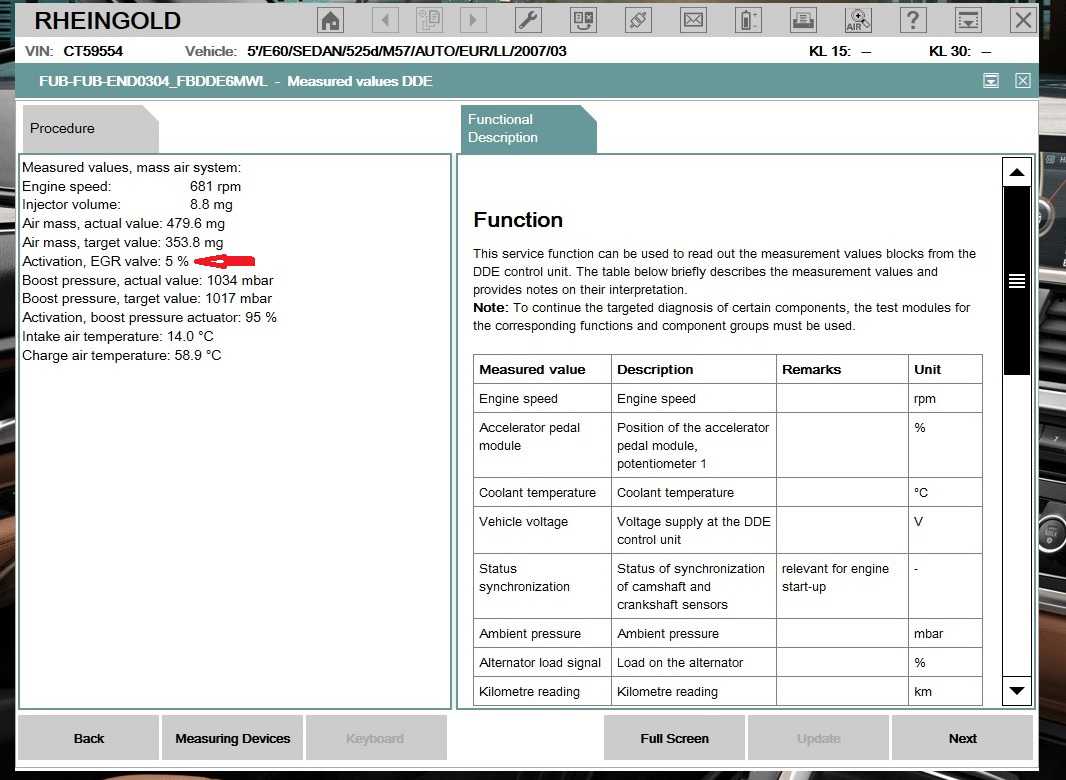The width and height of the screenshot is (1066, 780).
Task: Click the battery status icon
Action: (747, 20)
